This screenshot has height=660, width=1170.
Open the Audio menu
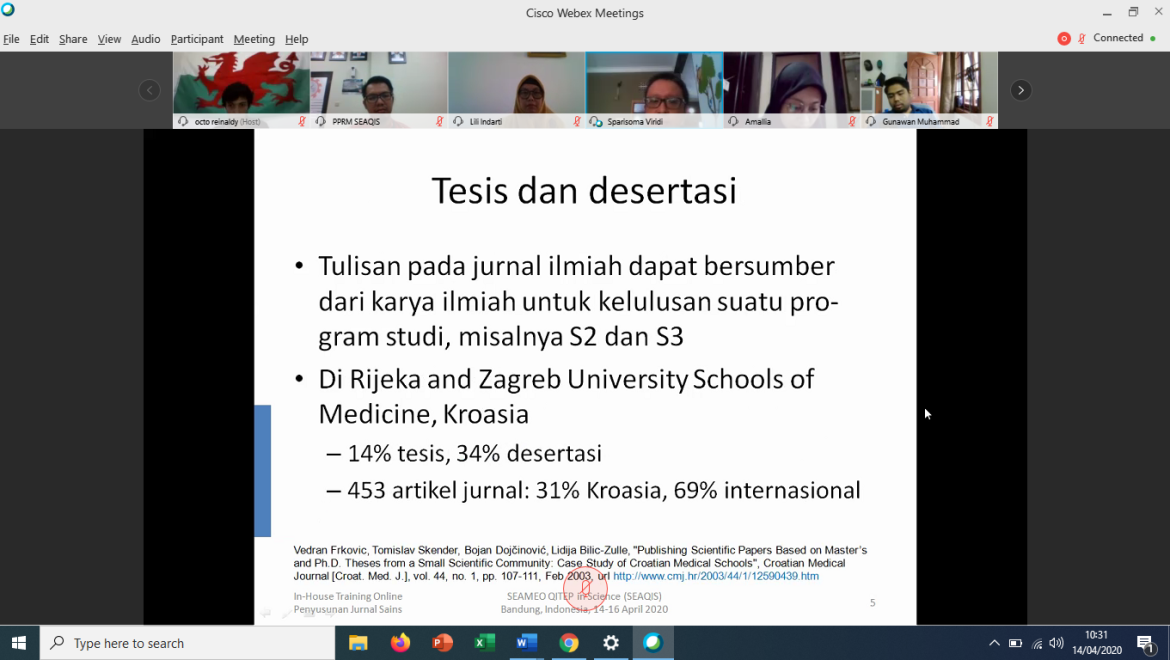145,39
